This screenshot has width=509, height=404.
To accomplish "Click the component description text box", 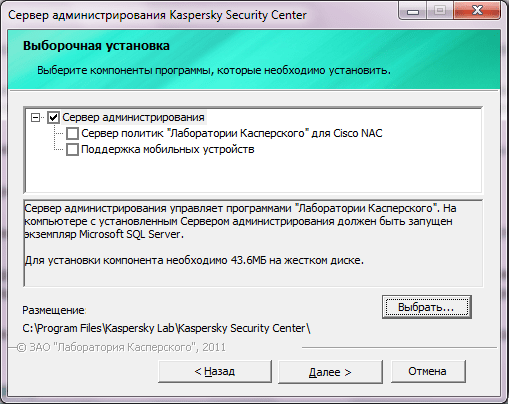I will (x=253, y=243).
